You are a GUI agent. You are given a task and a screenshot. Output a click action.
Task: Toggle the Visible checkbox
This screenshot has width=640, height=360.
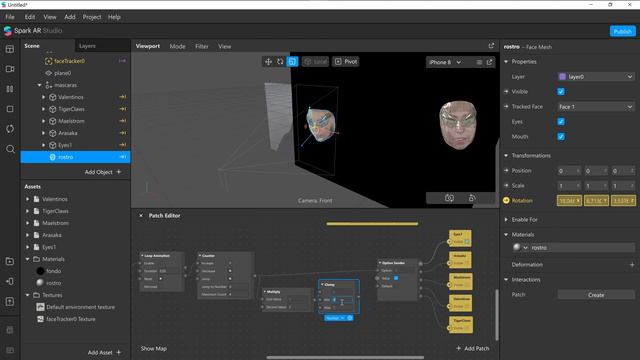pos(561,92)
